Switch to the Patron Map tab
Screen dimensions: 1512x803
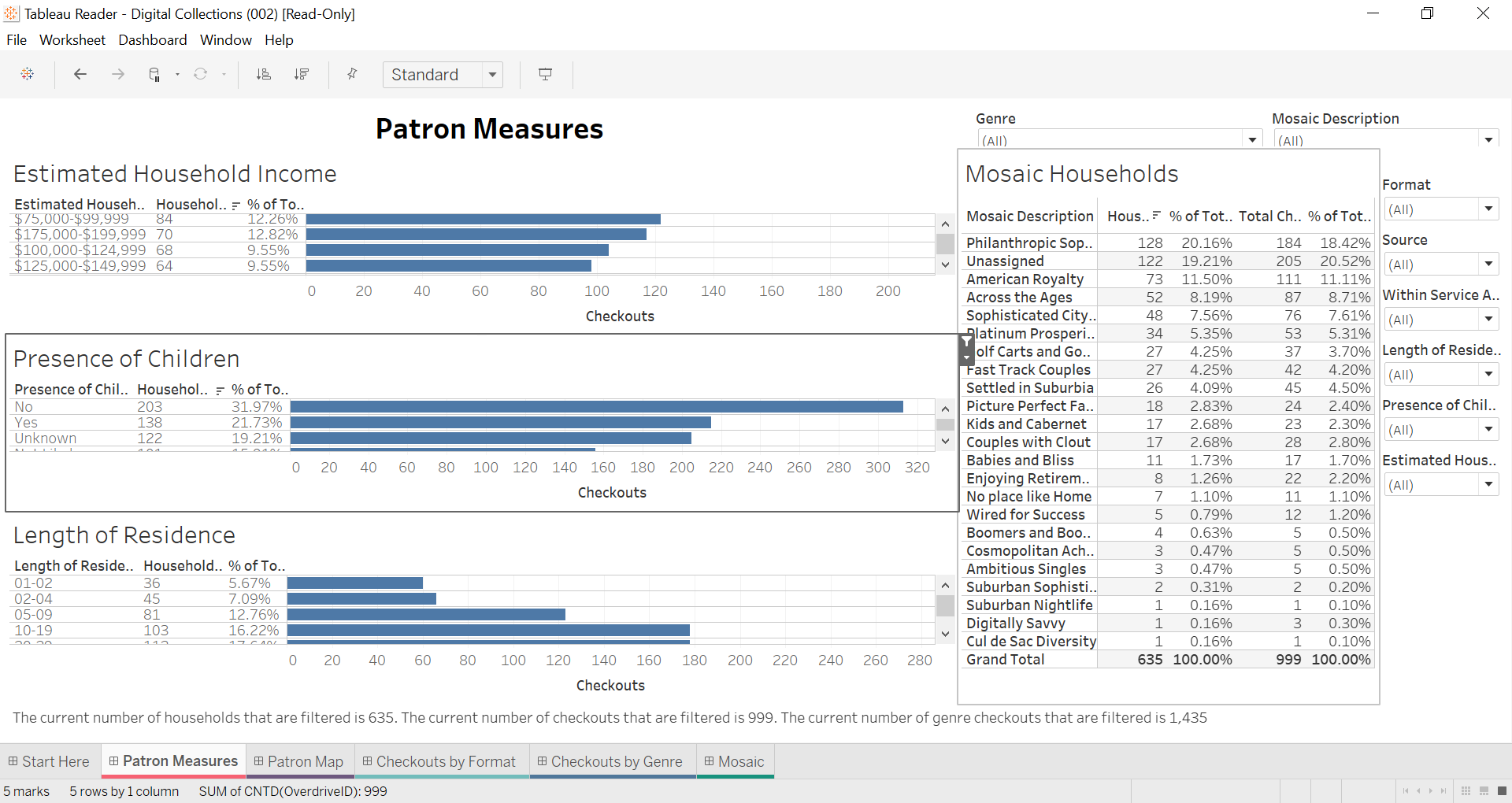[x=299, y=761]
